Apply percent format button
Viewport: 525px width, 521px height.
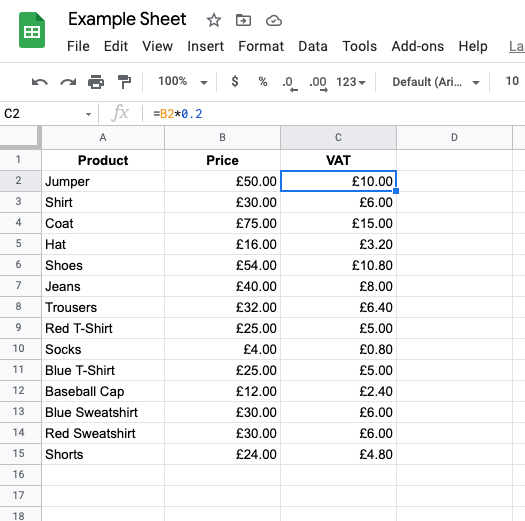pos(263,81)
